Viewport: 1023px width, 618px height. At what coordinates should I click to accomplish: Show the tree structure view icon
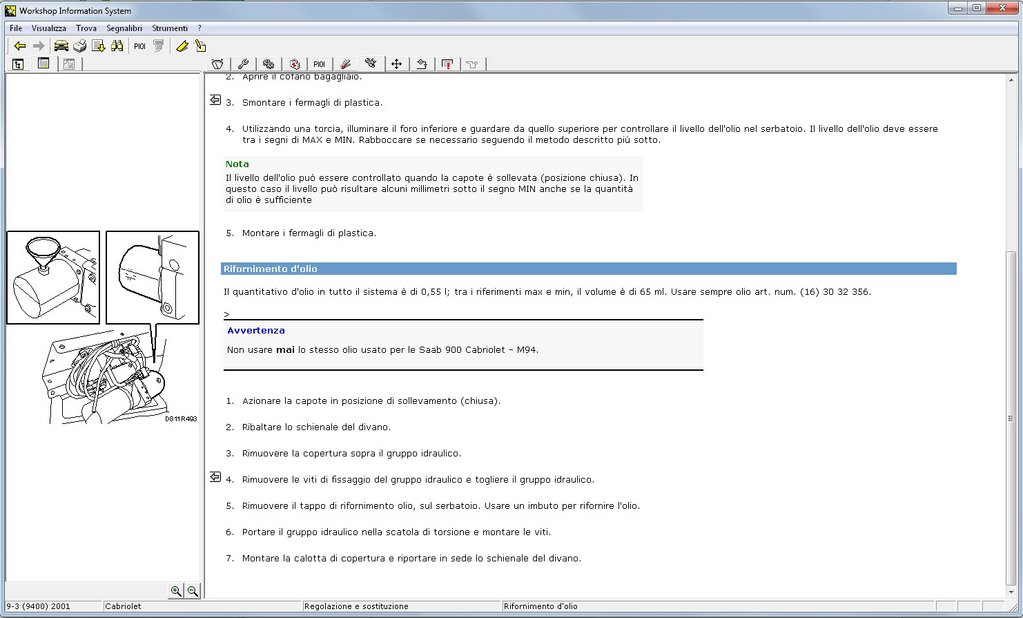point(18,64)
